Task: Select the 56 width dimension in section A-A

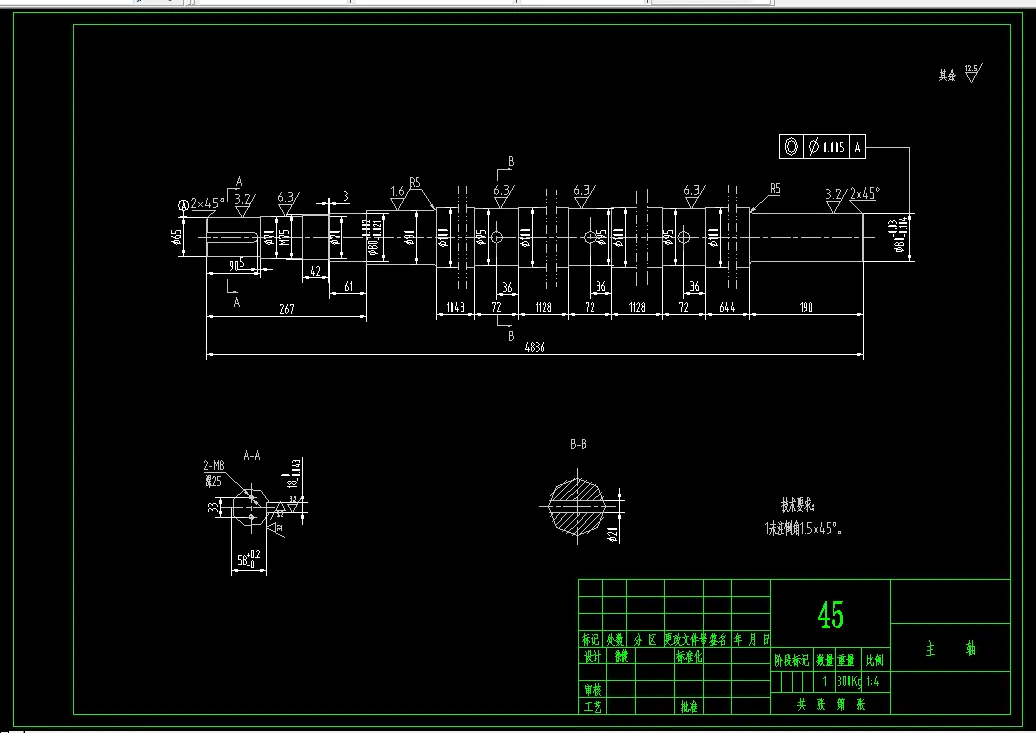Action: coord(248,560)
